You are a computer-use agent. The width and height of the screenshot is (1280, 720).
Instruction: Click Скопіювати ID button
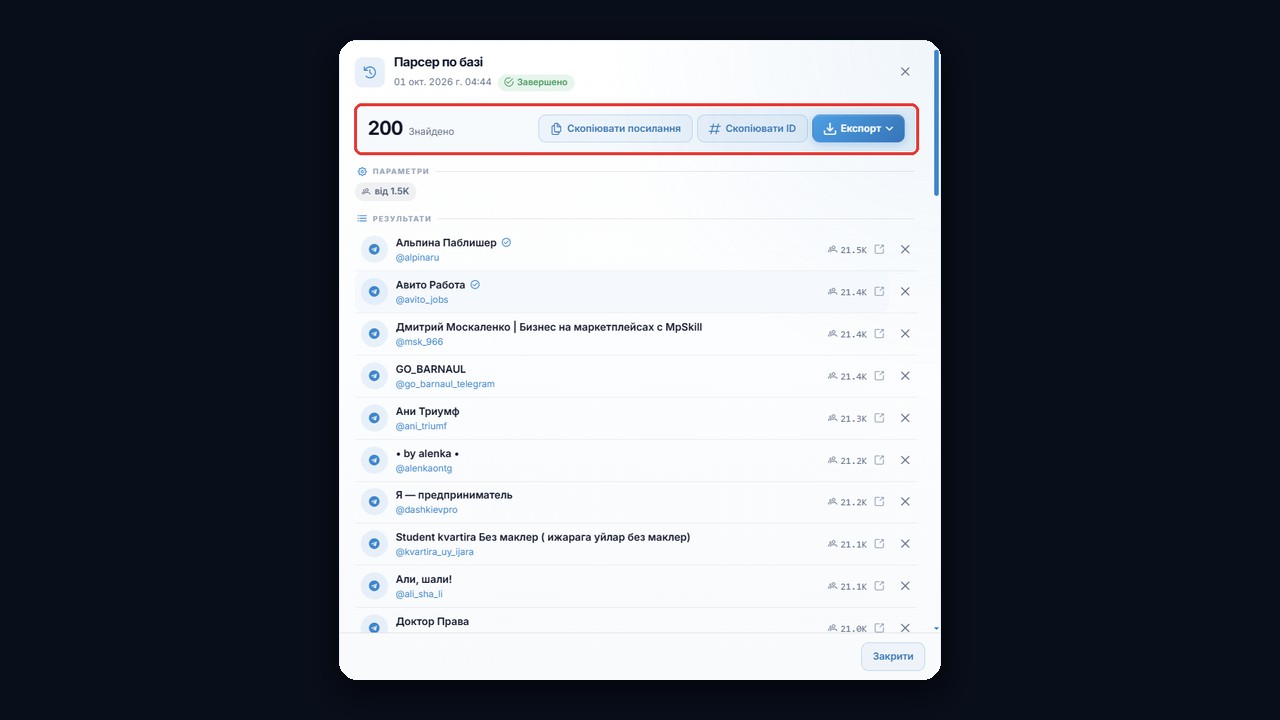click(752, 129)
